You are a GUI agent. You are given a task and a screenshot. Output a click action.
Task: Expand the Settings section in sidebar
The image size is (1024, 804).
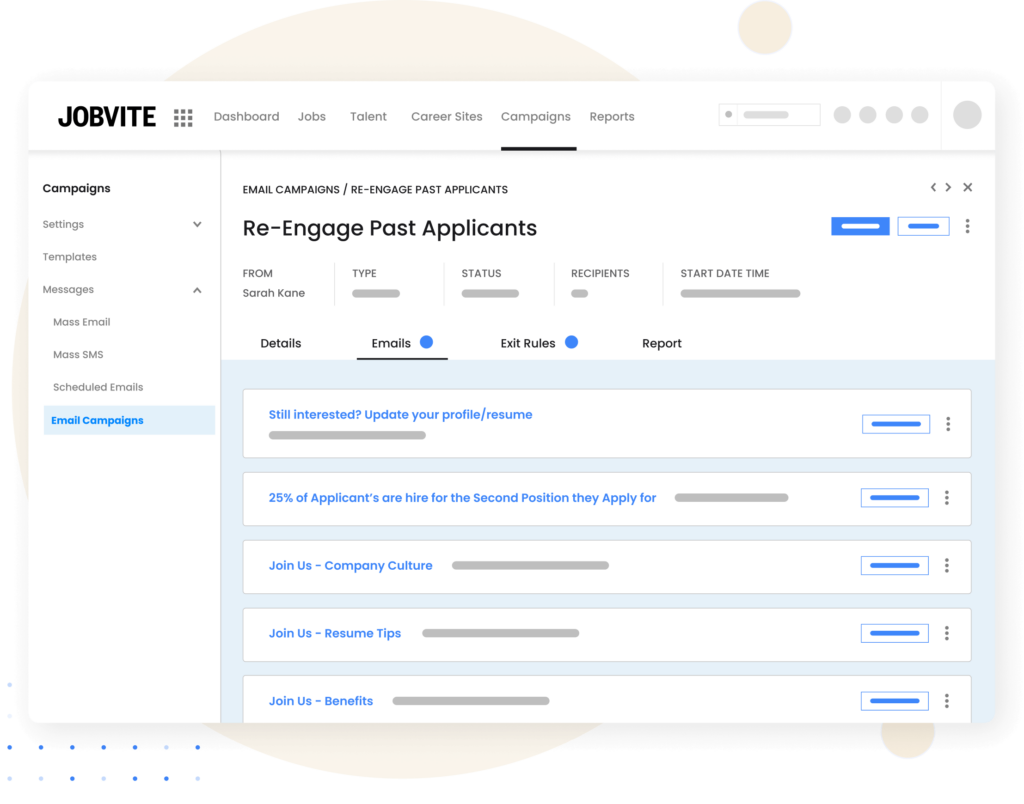click(197, 225)
